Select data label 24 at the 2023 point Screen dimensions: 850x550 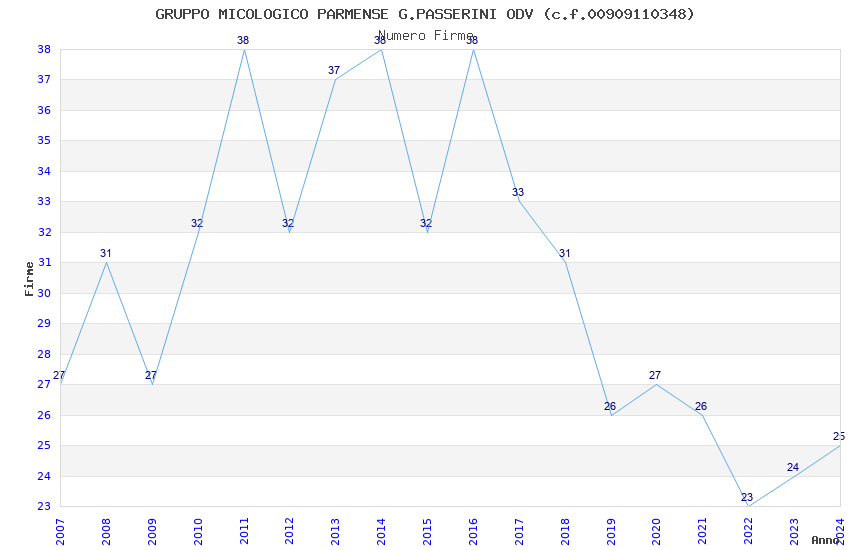click(793, 467)
